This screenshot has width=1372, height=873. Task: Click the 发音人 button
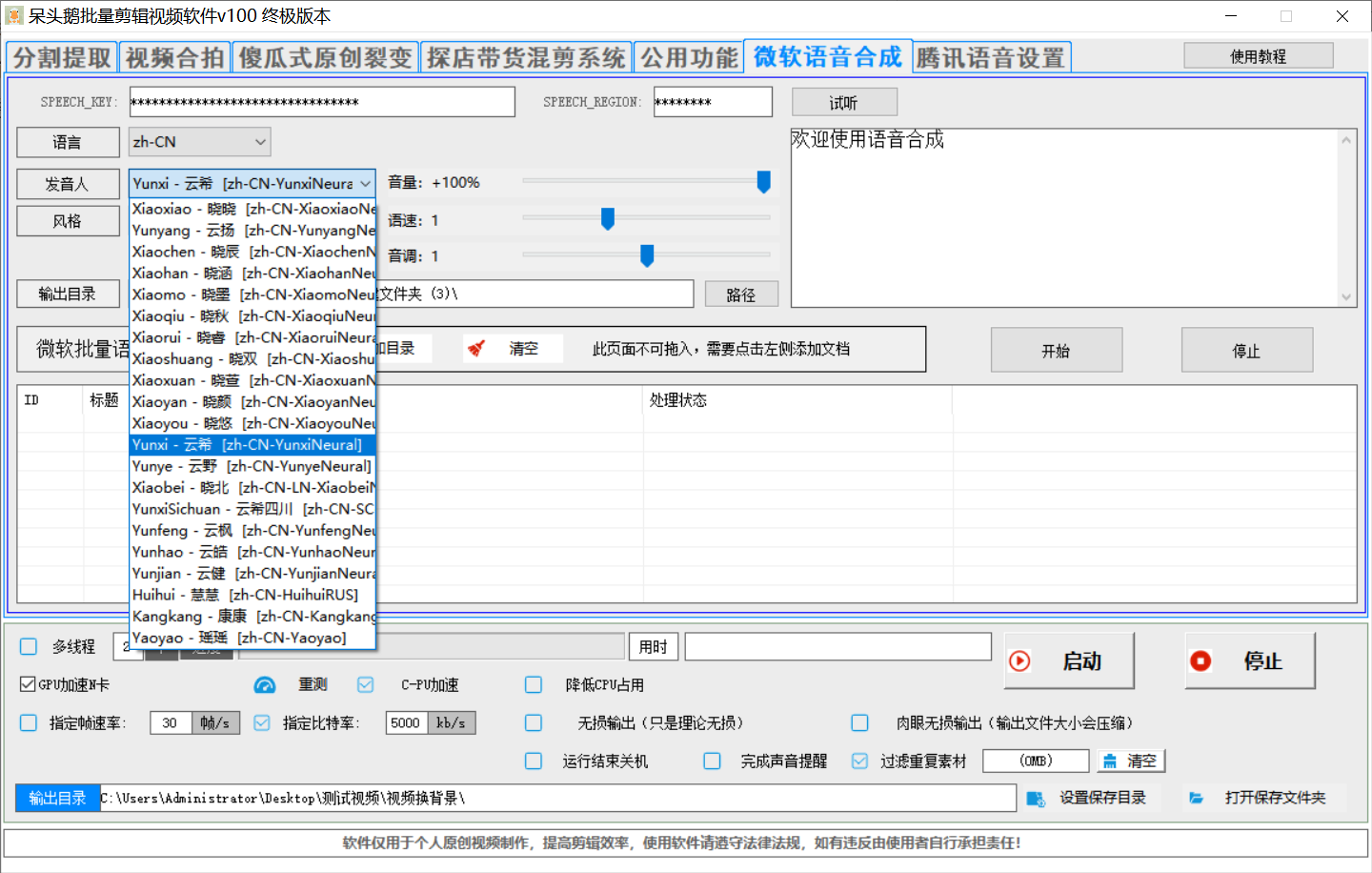point(68,184)
